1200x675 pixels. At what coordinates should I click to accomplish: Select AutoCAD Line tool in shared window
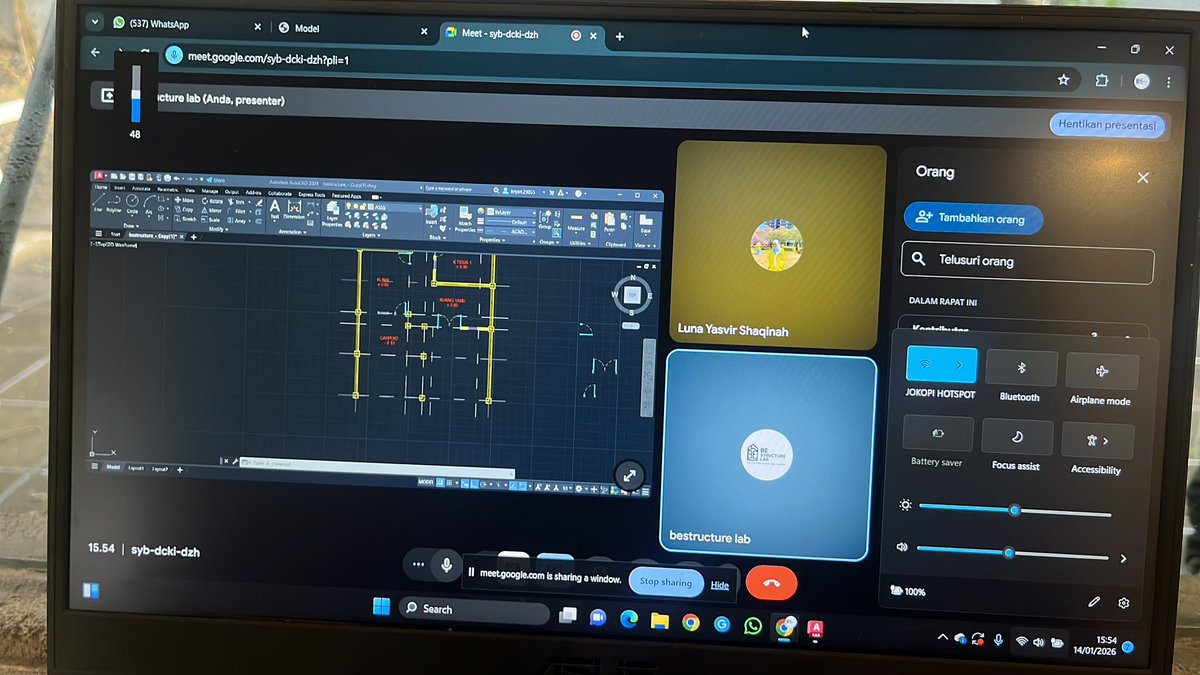pos(99,203)
